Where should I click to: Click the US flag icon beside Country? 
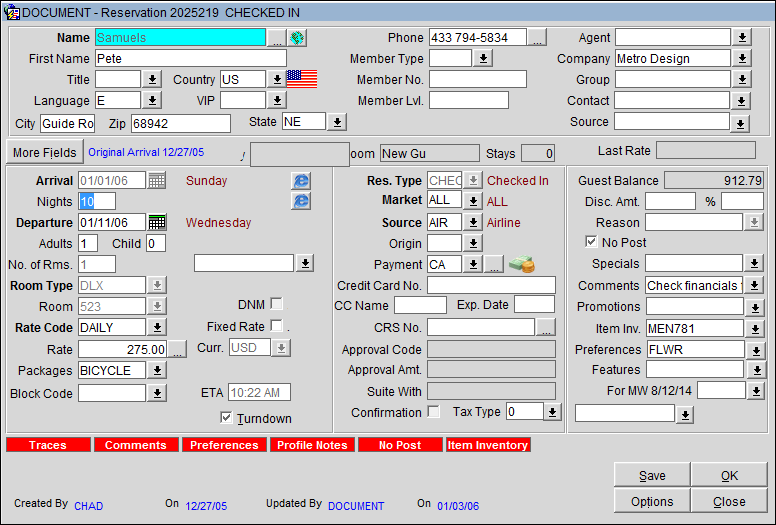point(301,79)
